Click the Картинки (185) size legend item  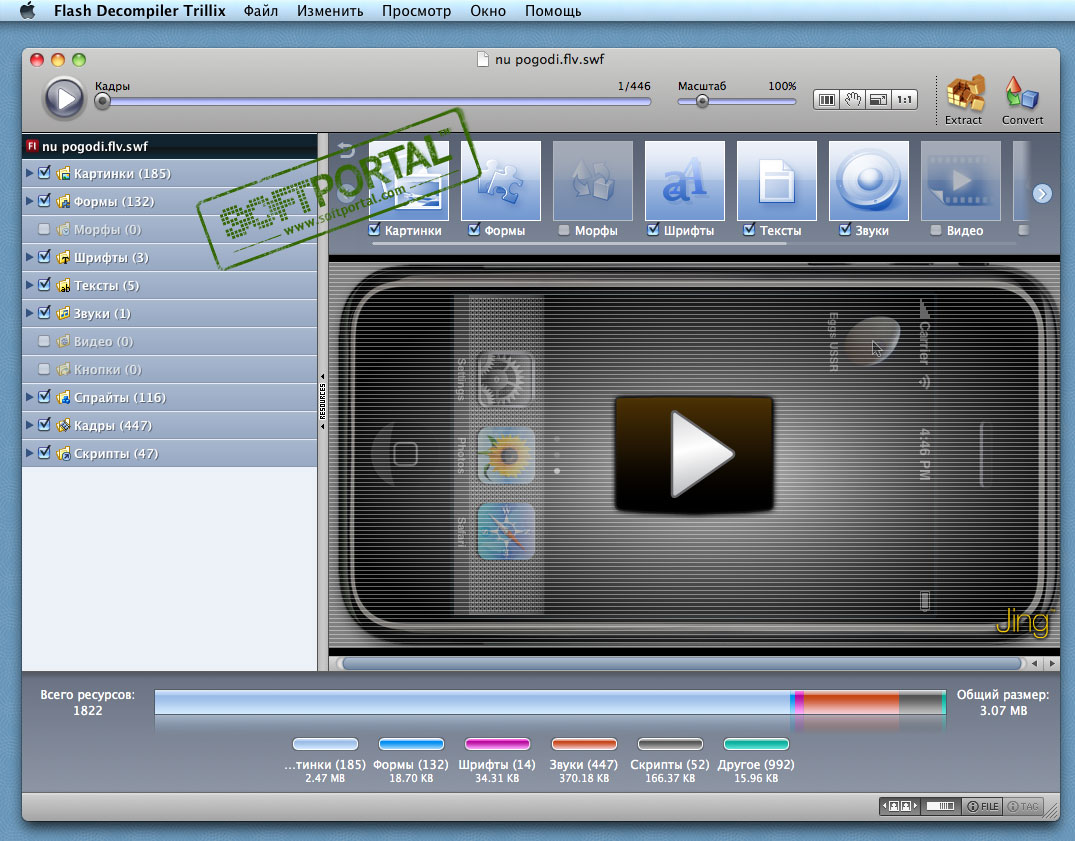point(325,761)
